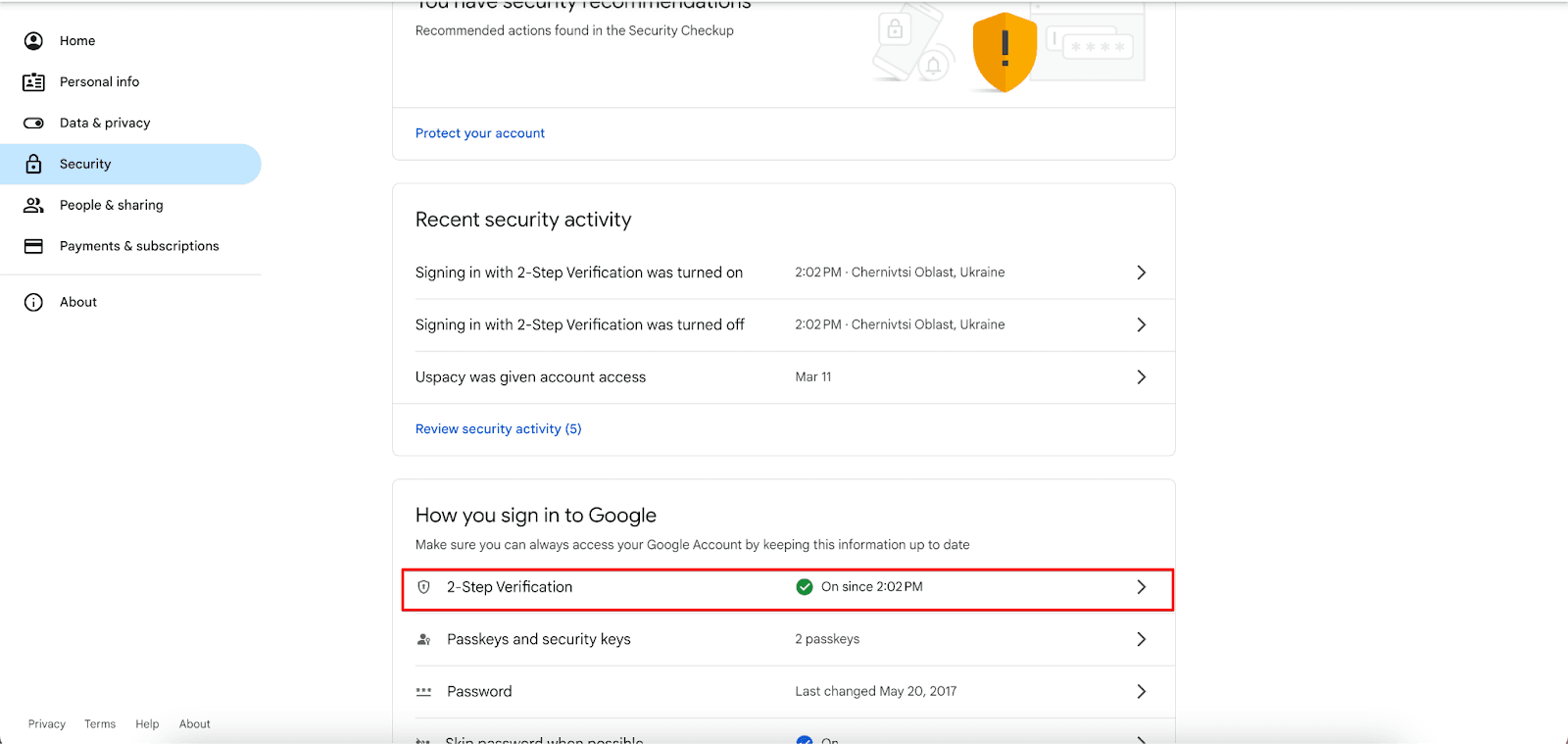Go to People & sharing section
The image size is (1568, 744).
111,205
